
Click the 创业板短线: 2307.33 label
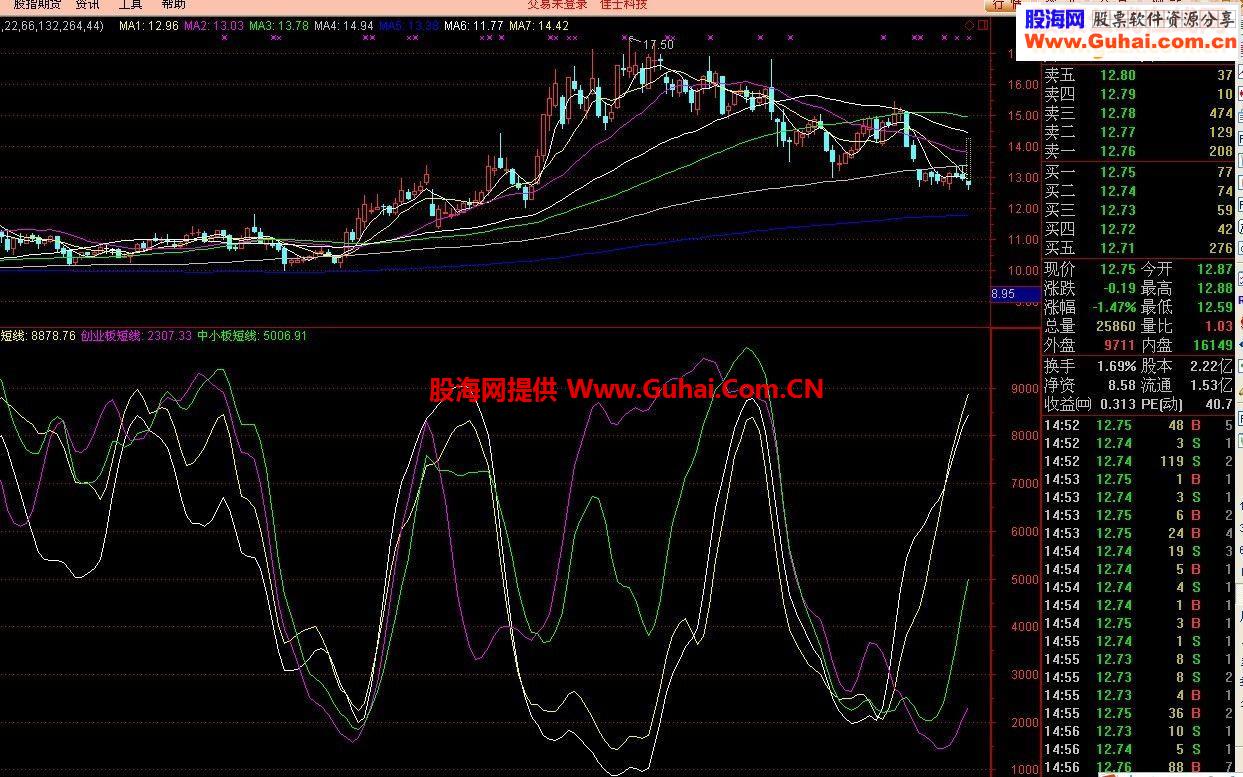click(x=137, y=336)
